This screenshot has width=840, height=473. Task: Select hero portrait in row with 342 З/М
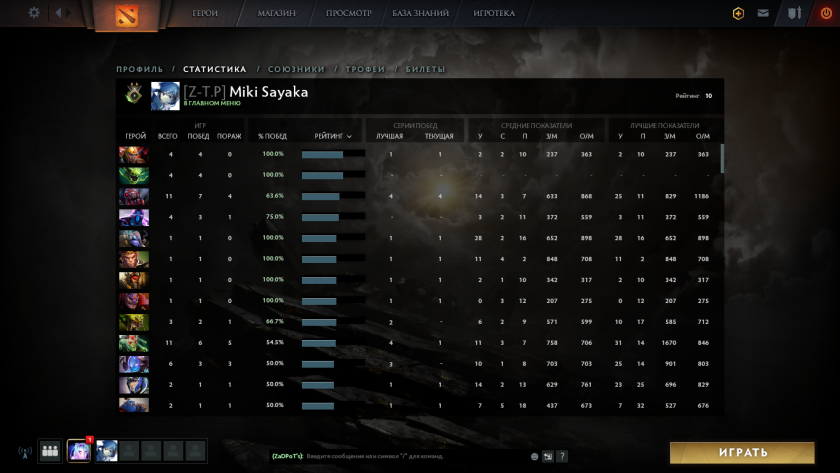[x=134, y=280]
